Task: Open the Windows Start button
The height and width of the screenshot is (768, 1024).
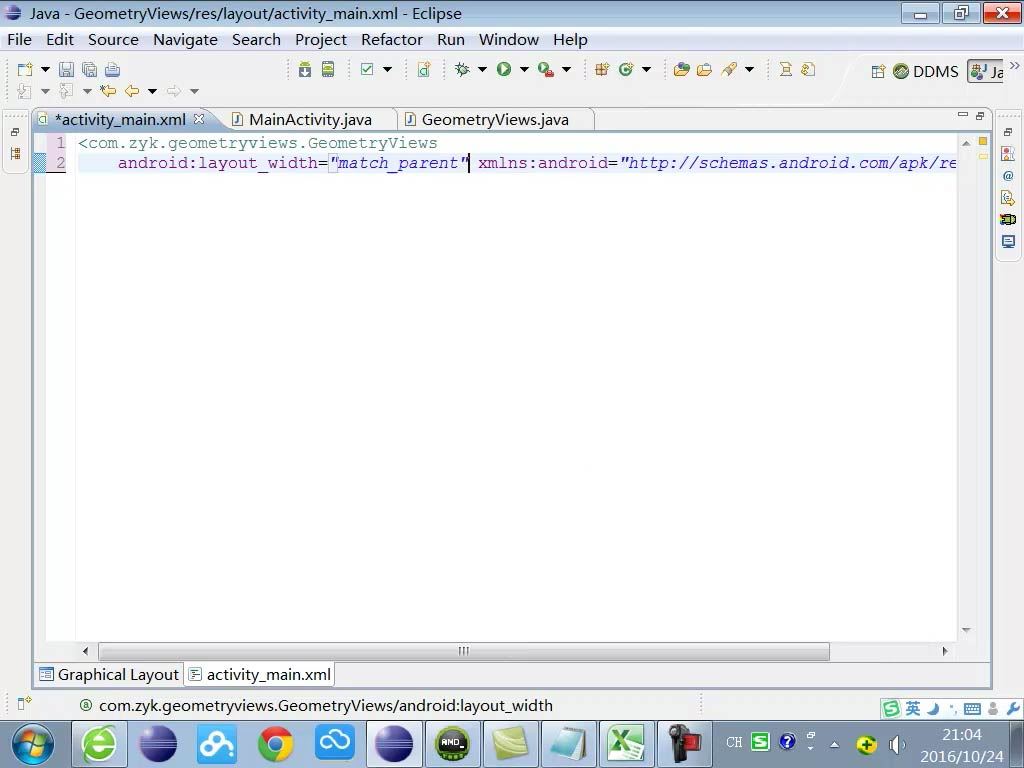Action: coord(33,744)
